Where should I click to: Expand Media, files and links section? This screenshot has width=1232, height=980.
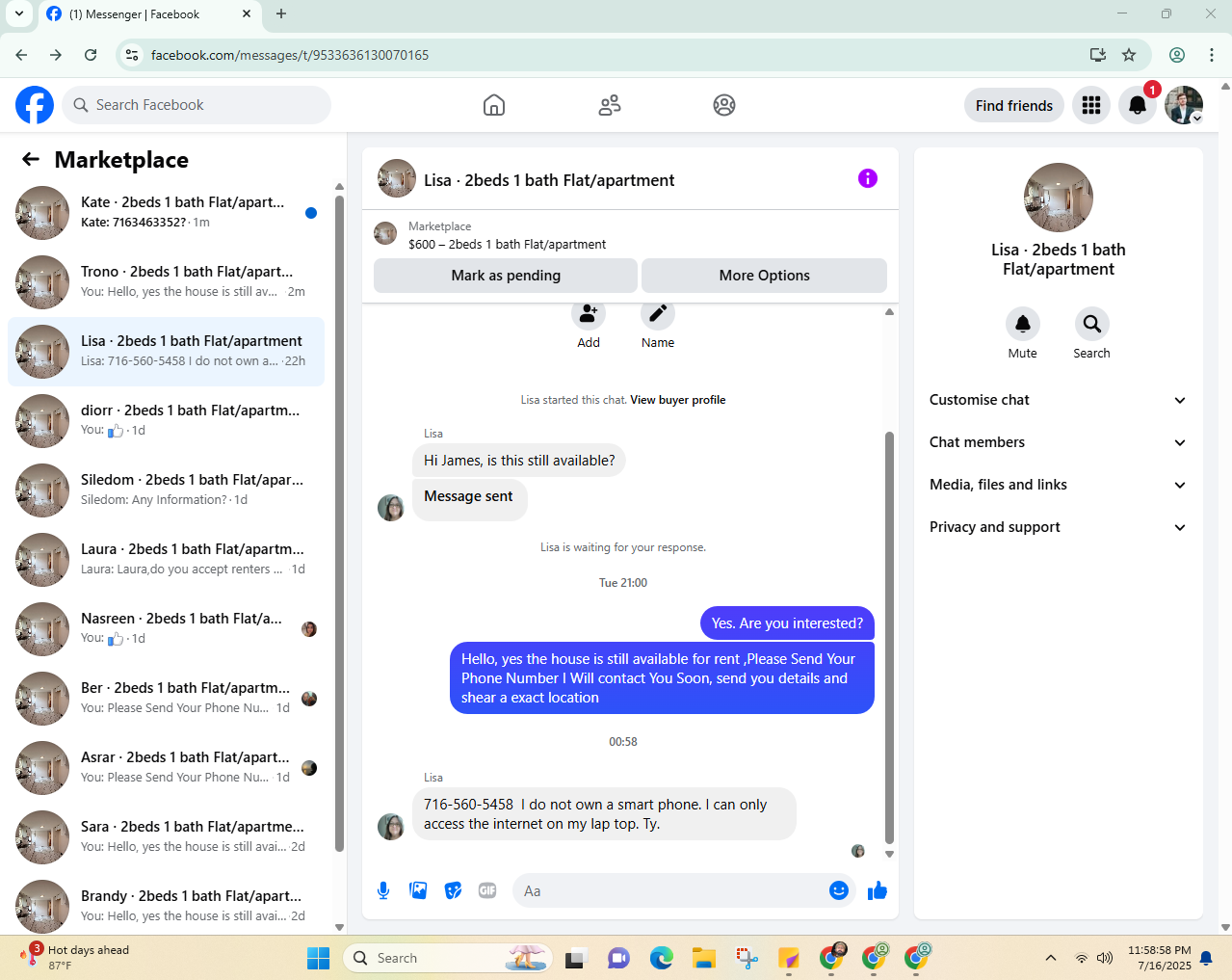1058,485
